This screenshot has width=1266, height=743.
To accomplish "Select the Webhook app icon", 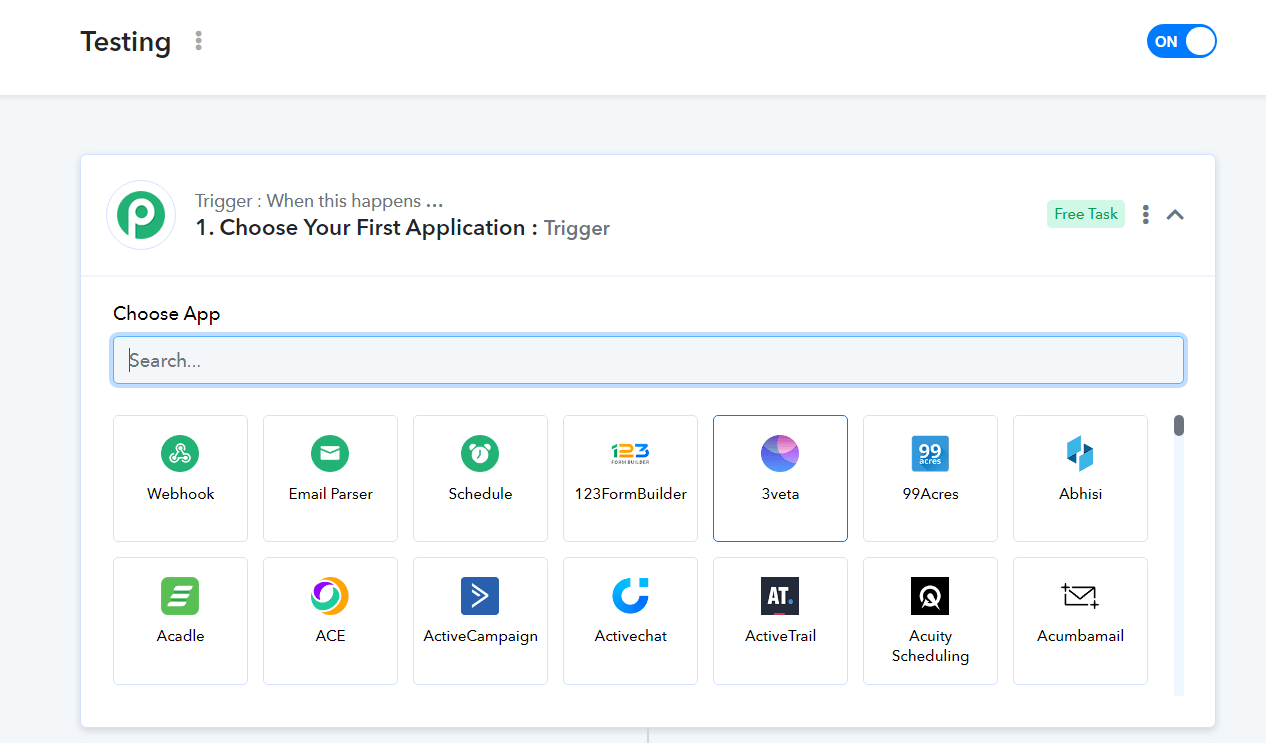I will point(180,454).
